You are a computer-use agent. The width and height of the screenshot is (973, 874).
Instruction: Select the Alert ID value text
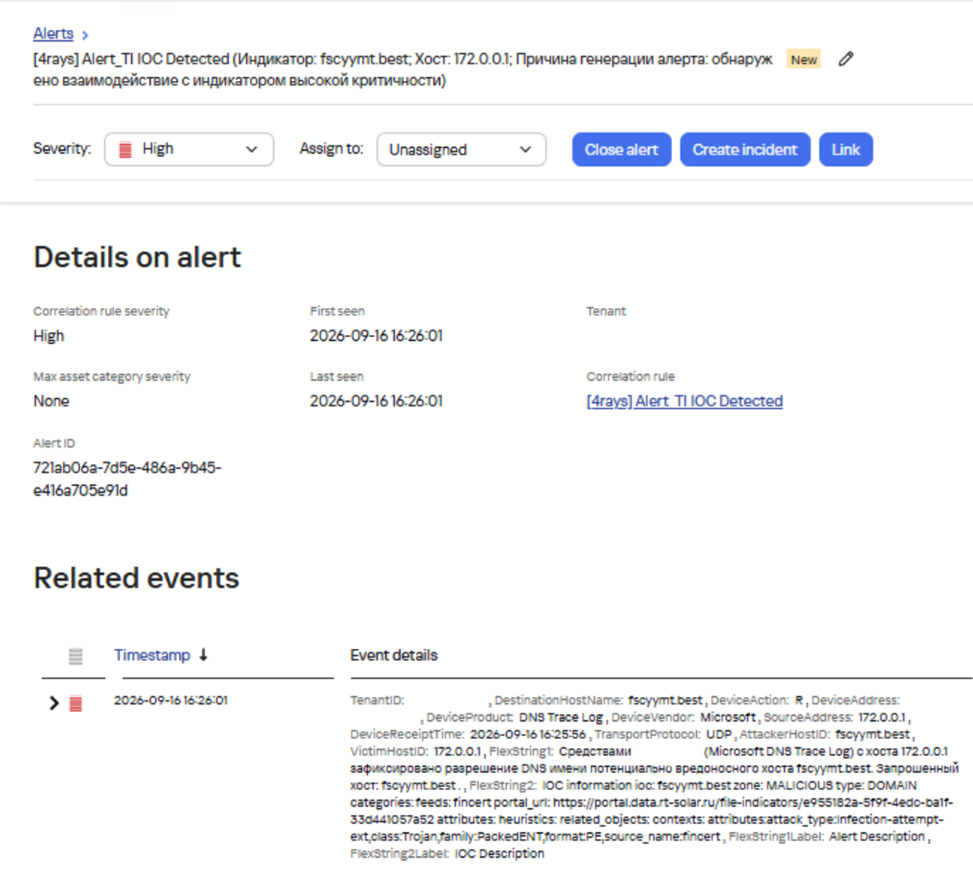pos(127,479)
